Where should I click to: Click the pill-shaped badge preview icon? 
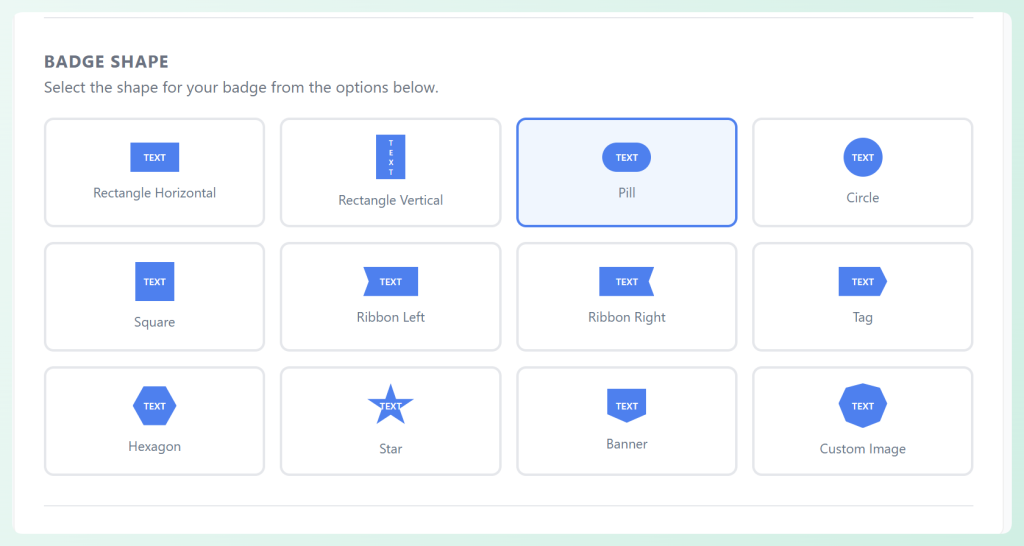point(626,157)
